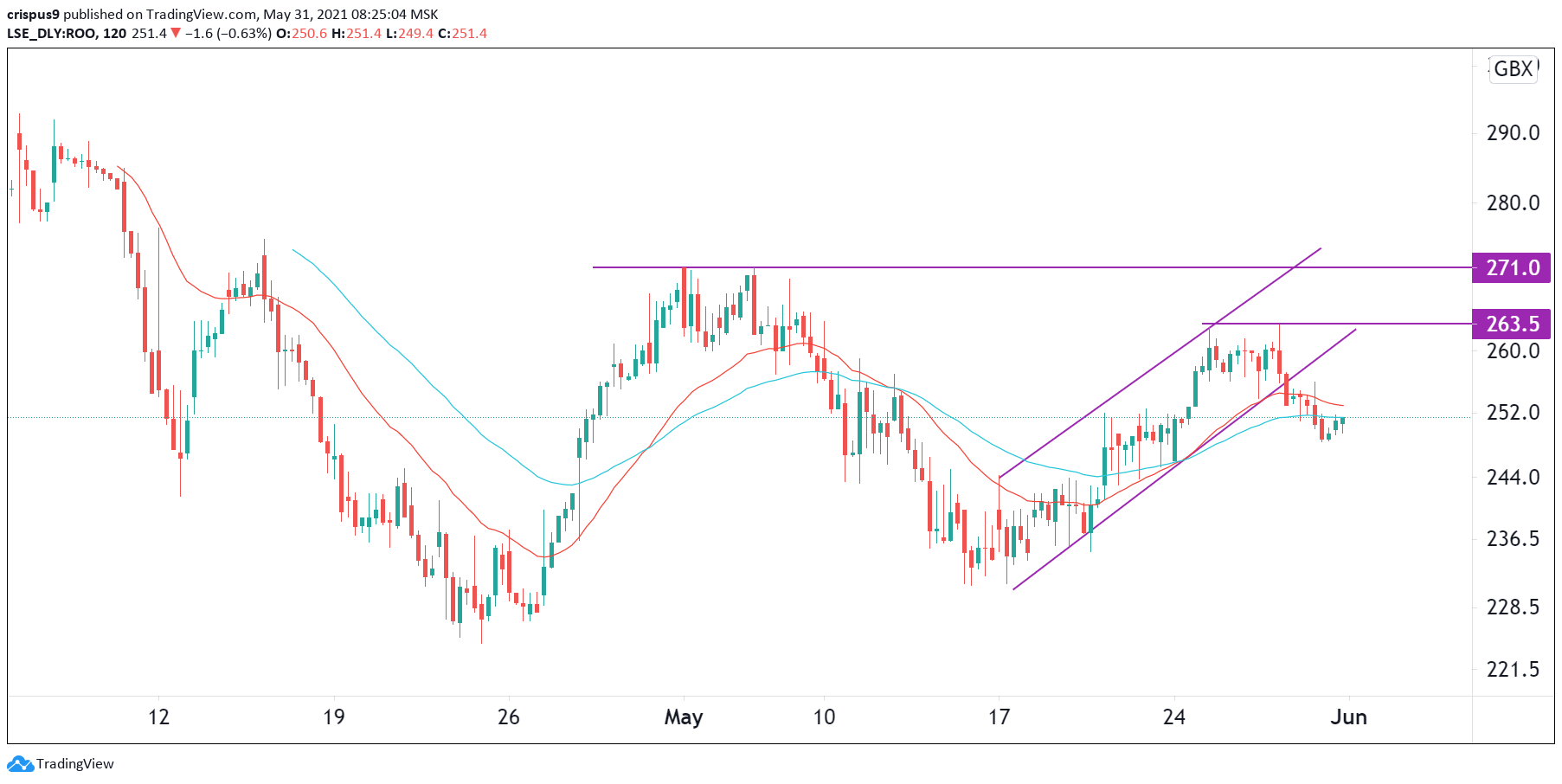The image size is (1562, 784).
Task: Click the LSE_DLY:ROO symbol text
Action: pos(51,34)
